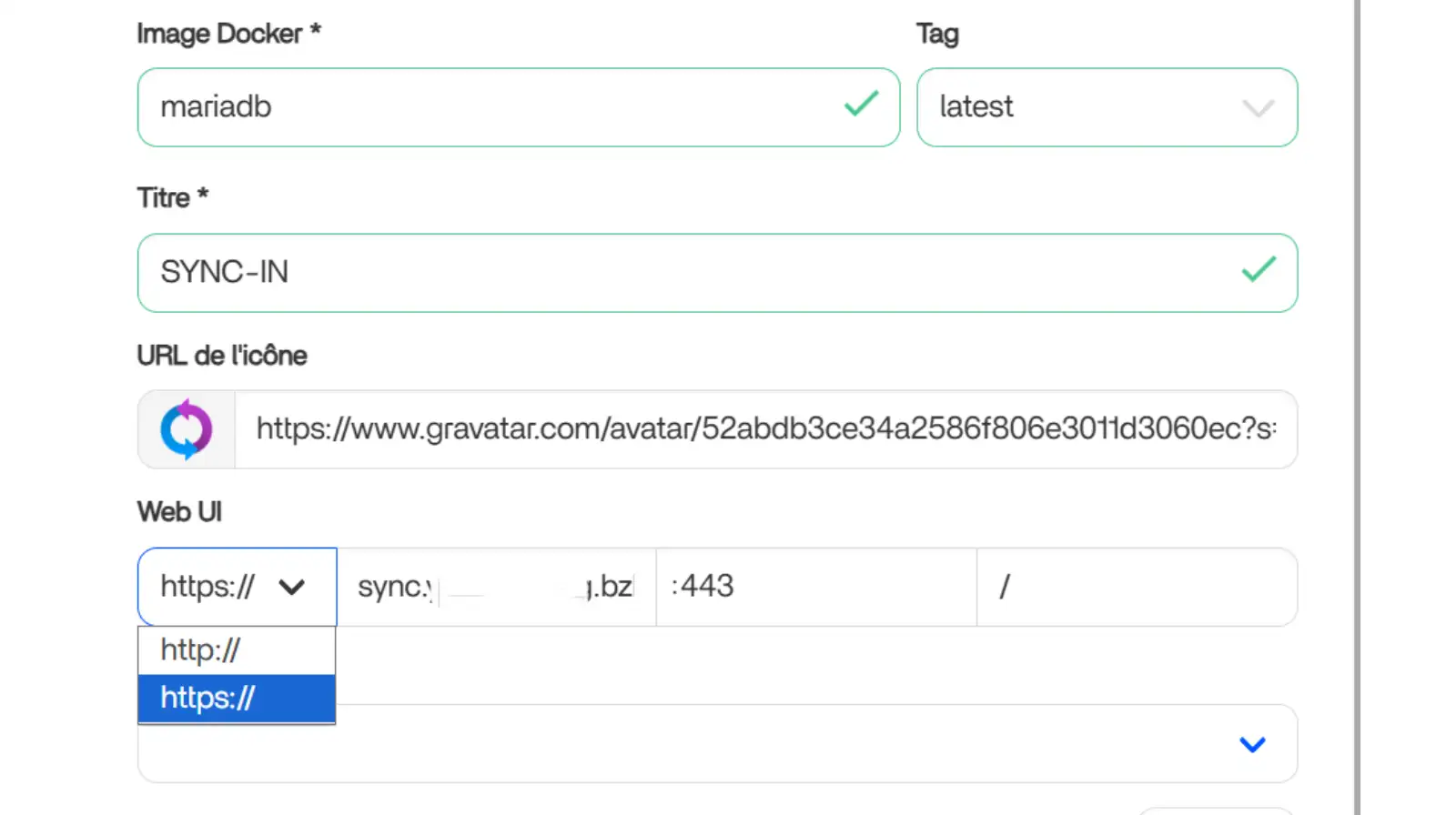Click the grey chevron in Tag field
This screenshot has height=815, width=1456.
pyautogui.click(x=1258, y=108)
